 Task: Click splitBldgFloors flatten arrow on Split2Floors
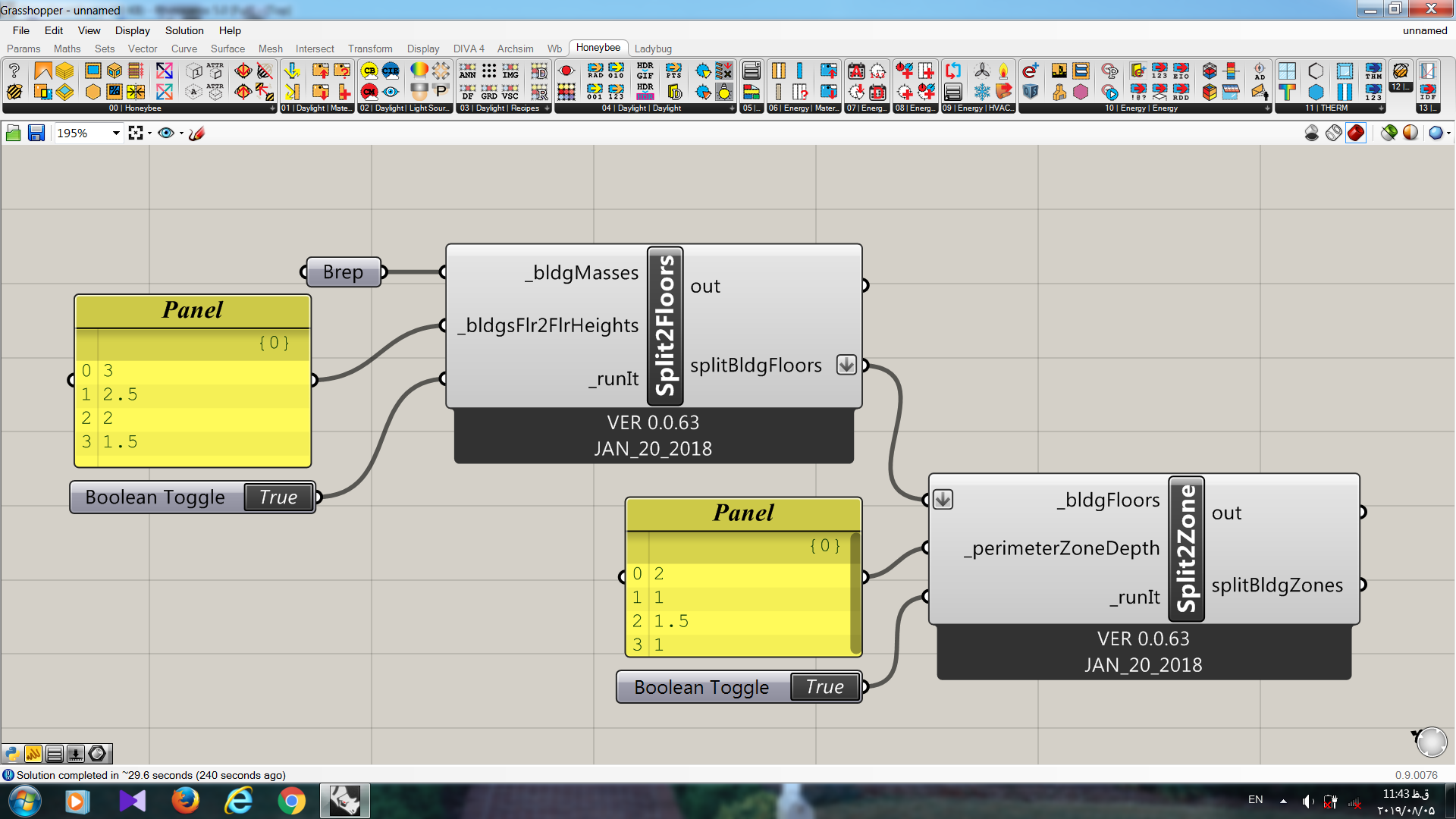click(x=846, y=365)
